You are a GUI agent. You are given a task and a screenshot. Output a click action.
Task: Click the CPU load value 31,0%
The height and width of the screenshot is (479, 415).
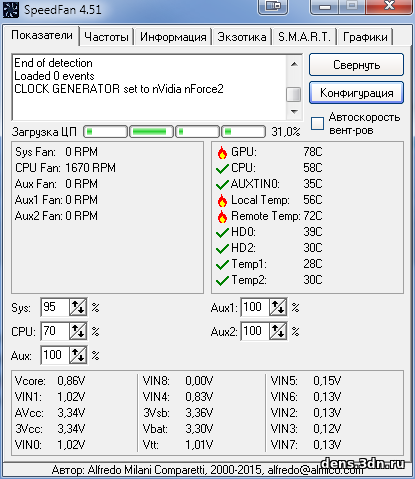(x=286, y=132)
